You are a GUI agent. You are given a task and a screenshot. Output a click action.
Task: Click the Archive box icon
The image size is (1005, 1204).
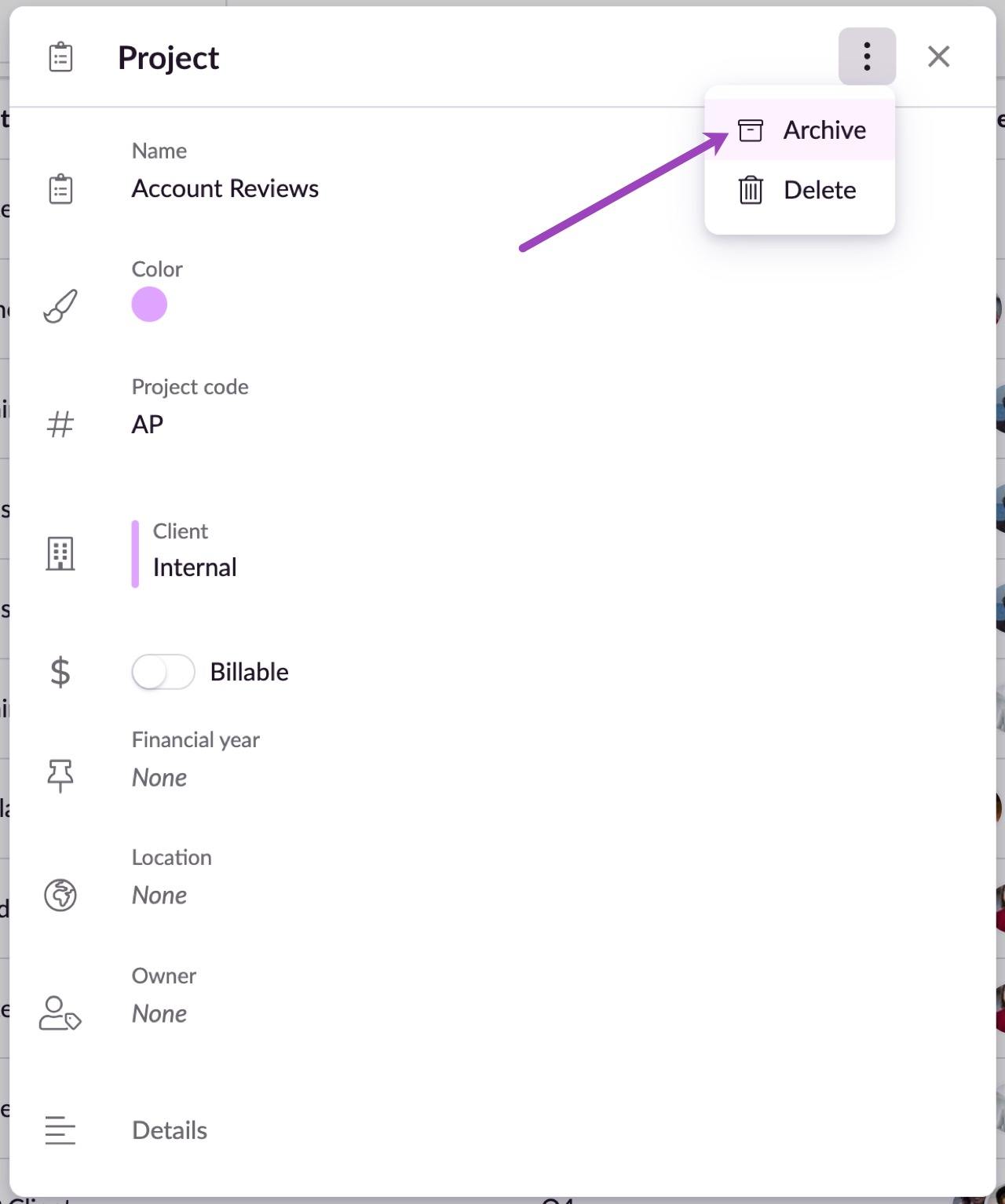751,130
